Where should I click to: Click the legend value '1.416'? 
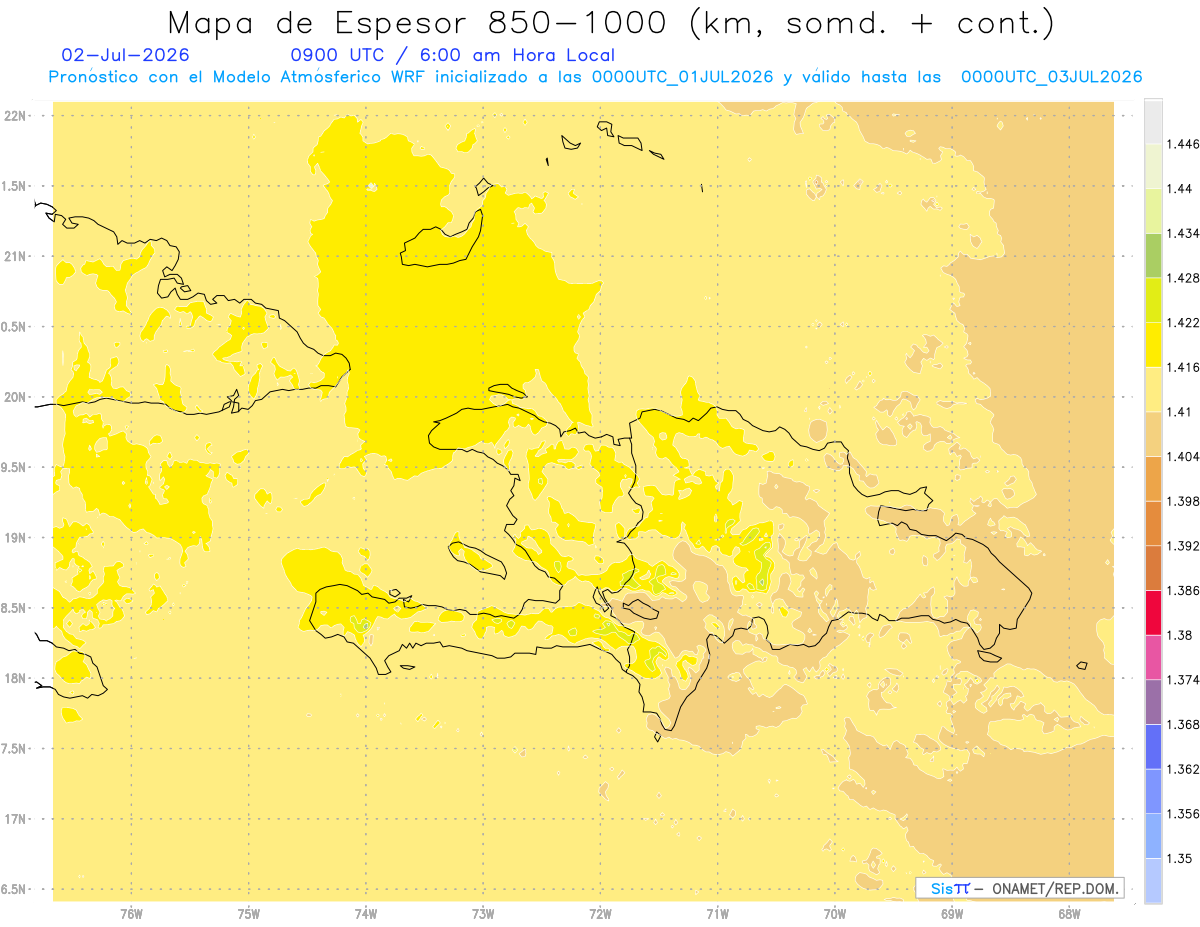[1184, 367]
